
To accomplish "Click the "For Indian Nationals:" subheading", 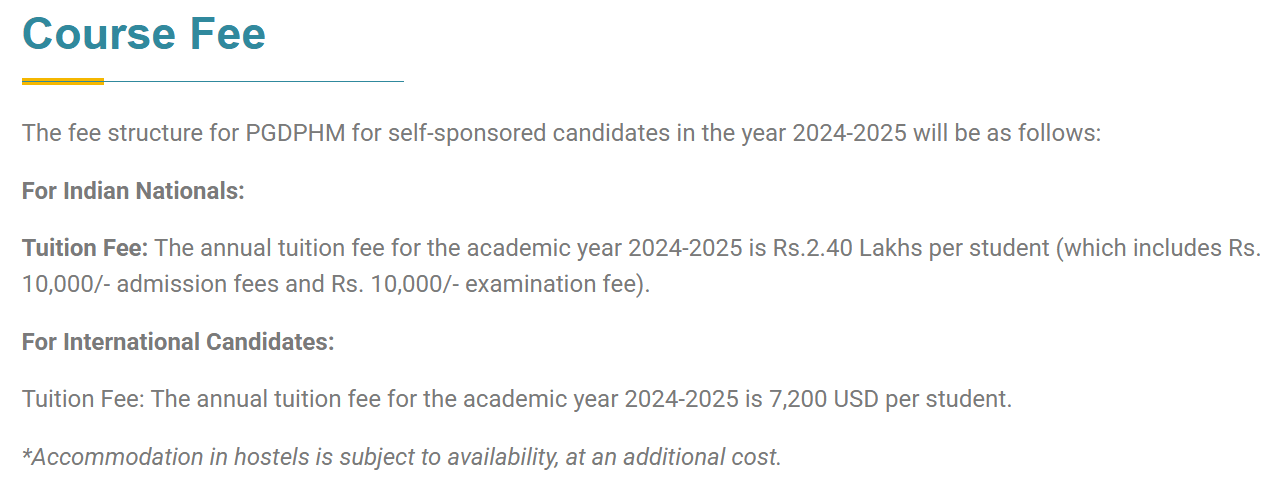I will click(133, 191).
